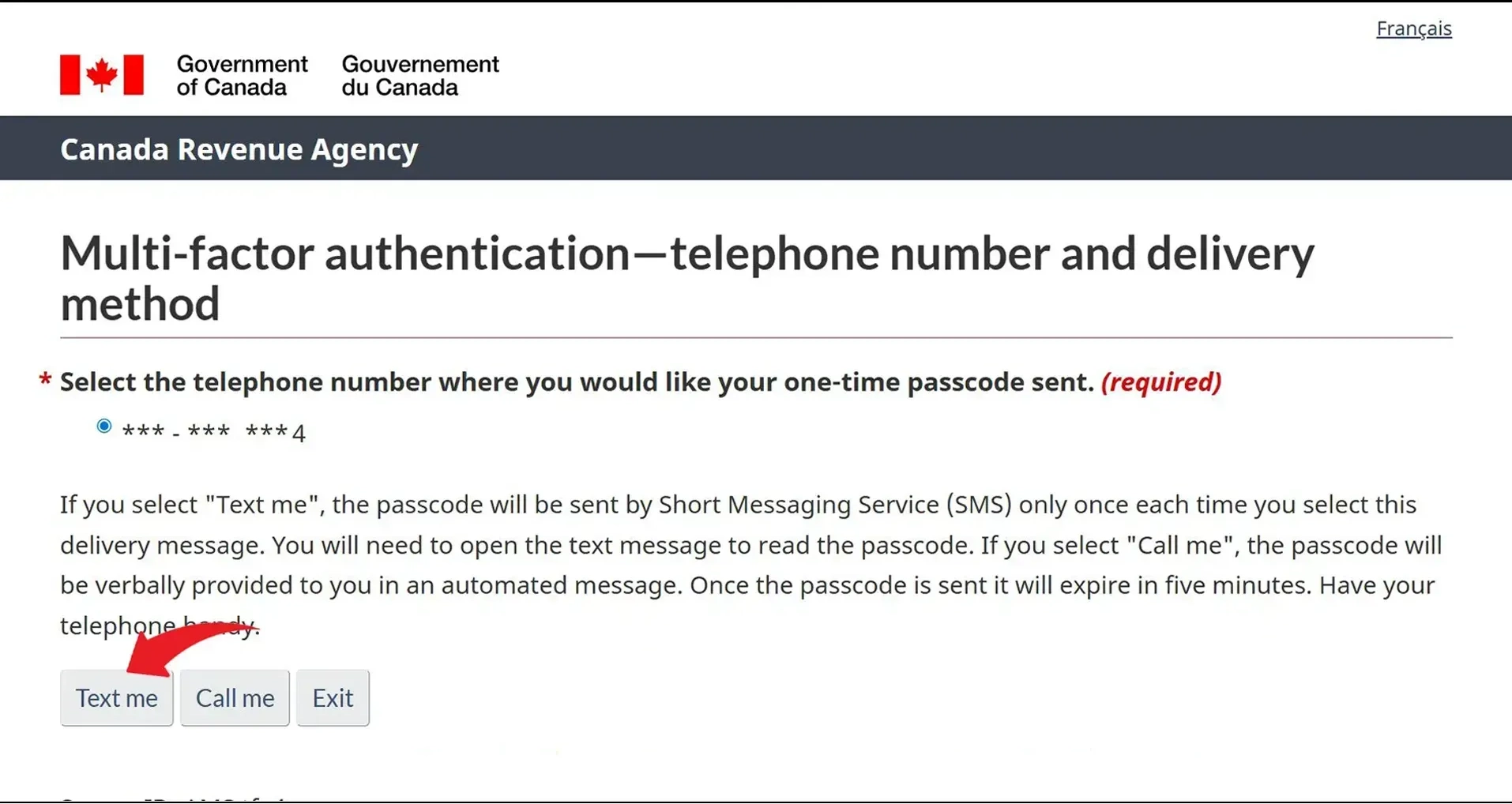Click the cut-off text at the page bottom
The width and height of the screenshot is (1512, 804).
[174, 798]
